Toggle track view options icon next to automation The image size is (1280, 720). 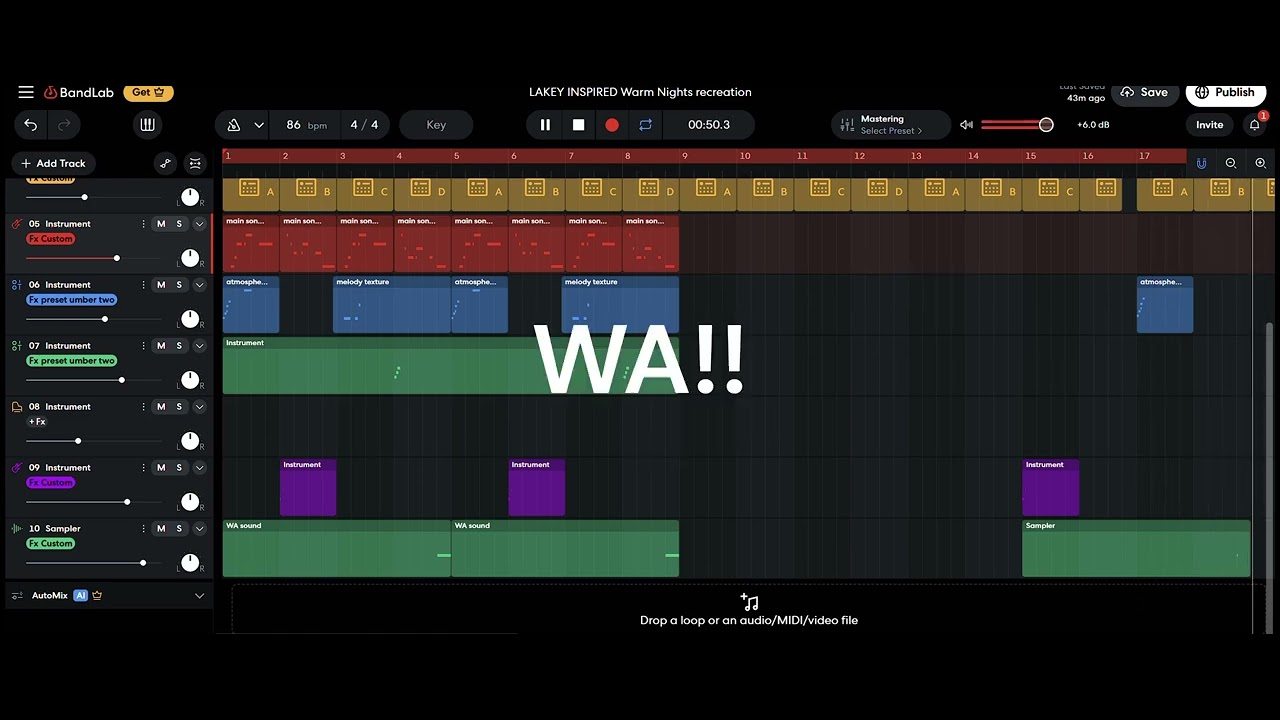click(x=195, y=163)
